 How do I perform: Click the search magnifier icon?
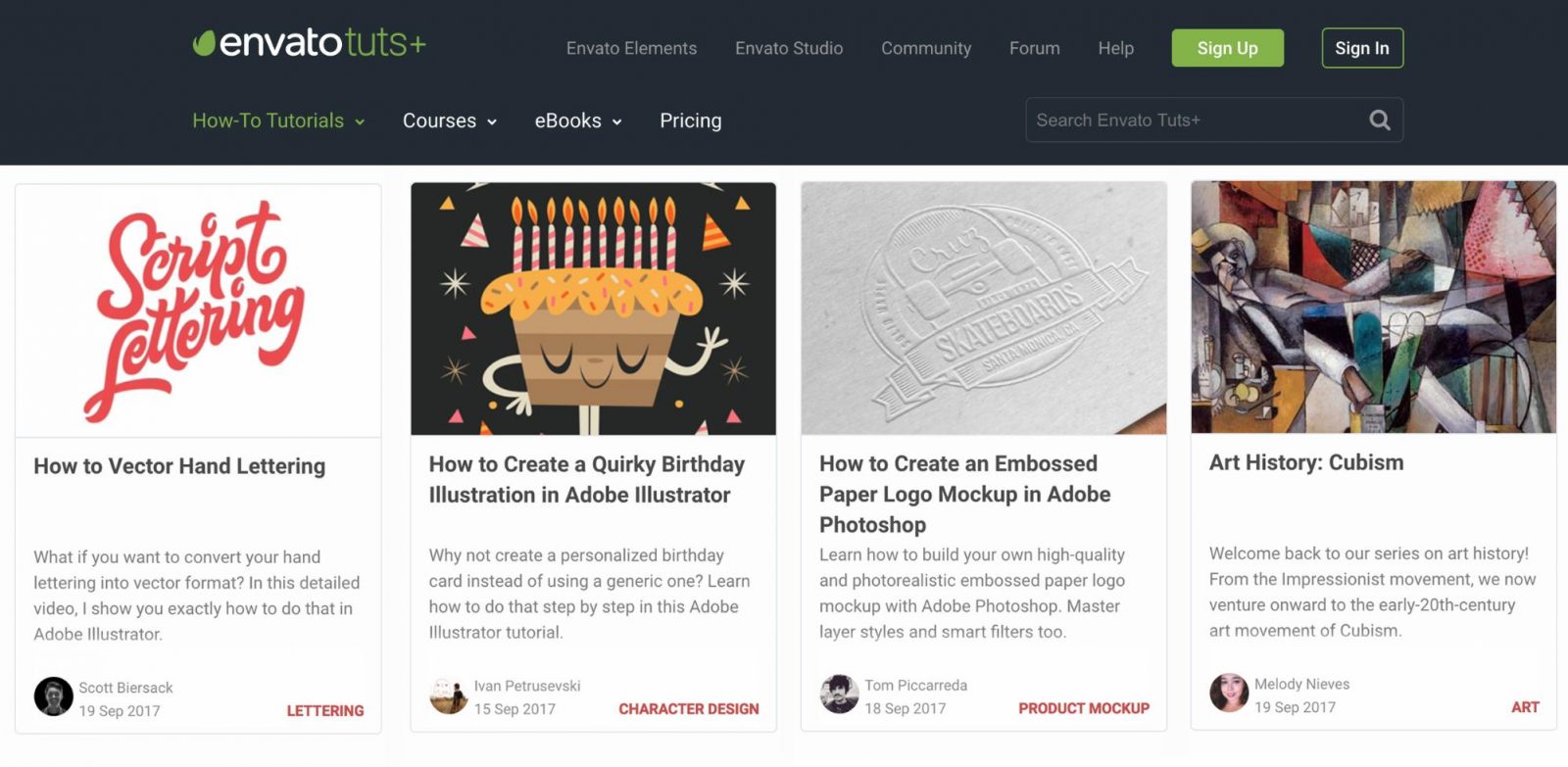pyautogui.click(x=1380, y=120)
